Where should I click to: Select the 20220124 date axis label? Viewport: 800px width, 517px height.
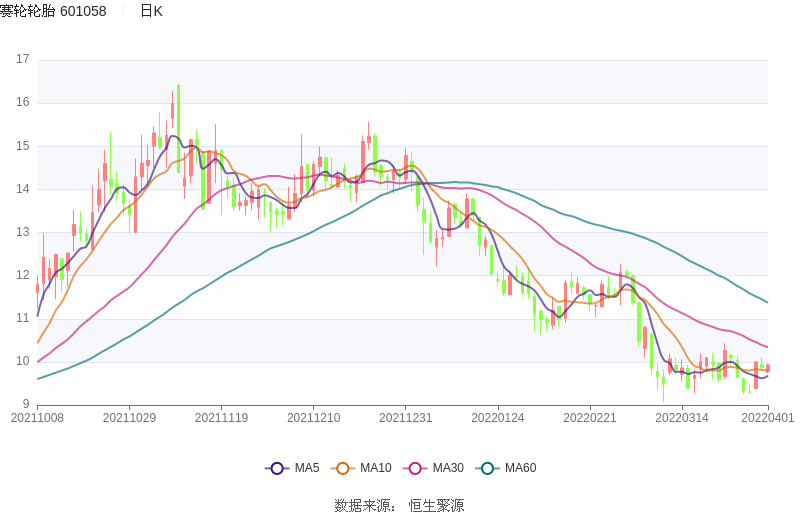(x=498, y=418)
